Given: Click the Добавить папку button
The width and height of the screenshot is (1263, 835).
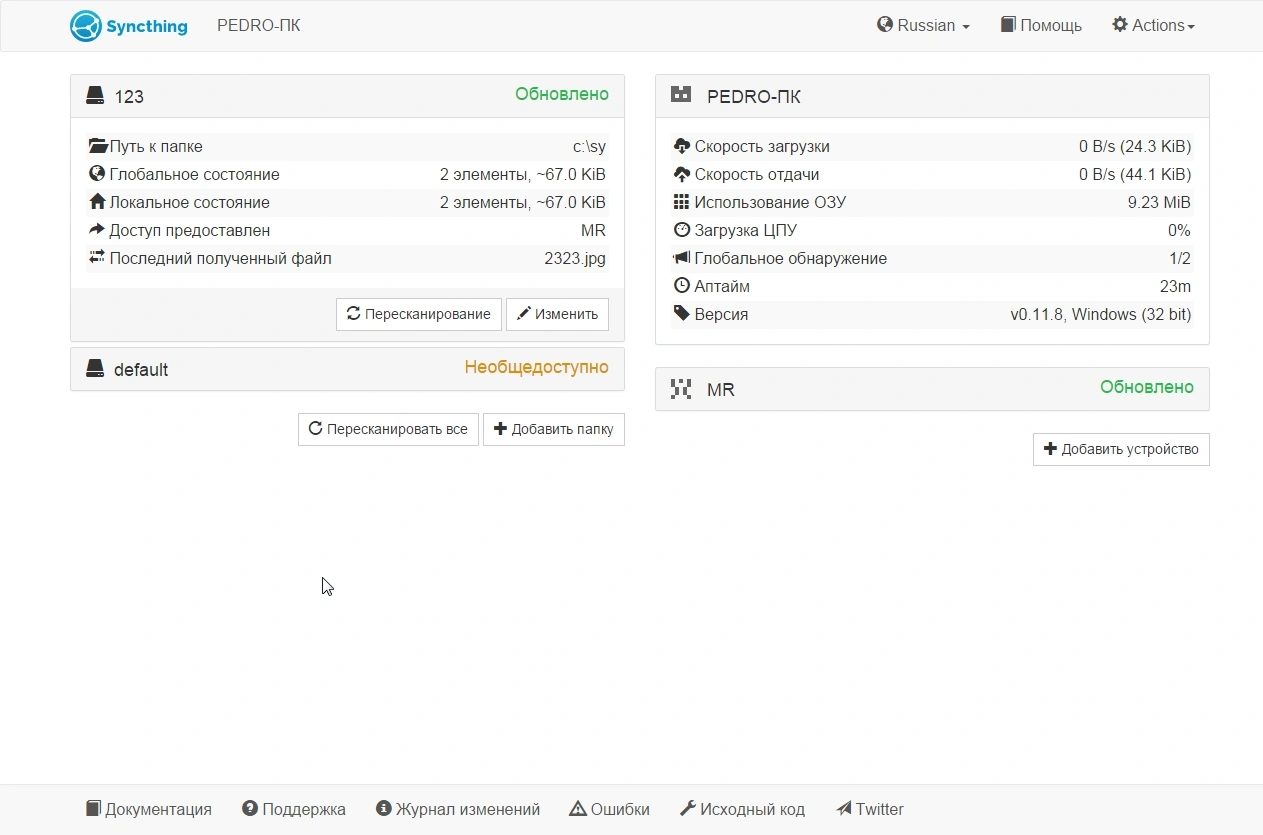Looking at the screenshot, I should pyautogui.click(x=554, y=429).
